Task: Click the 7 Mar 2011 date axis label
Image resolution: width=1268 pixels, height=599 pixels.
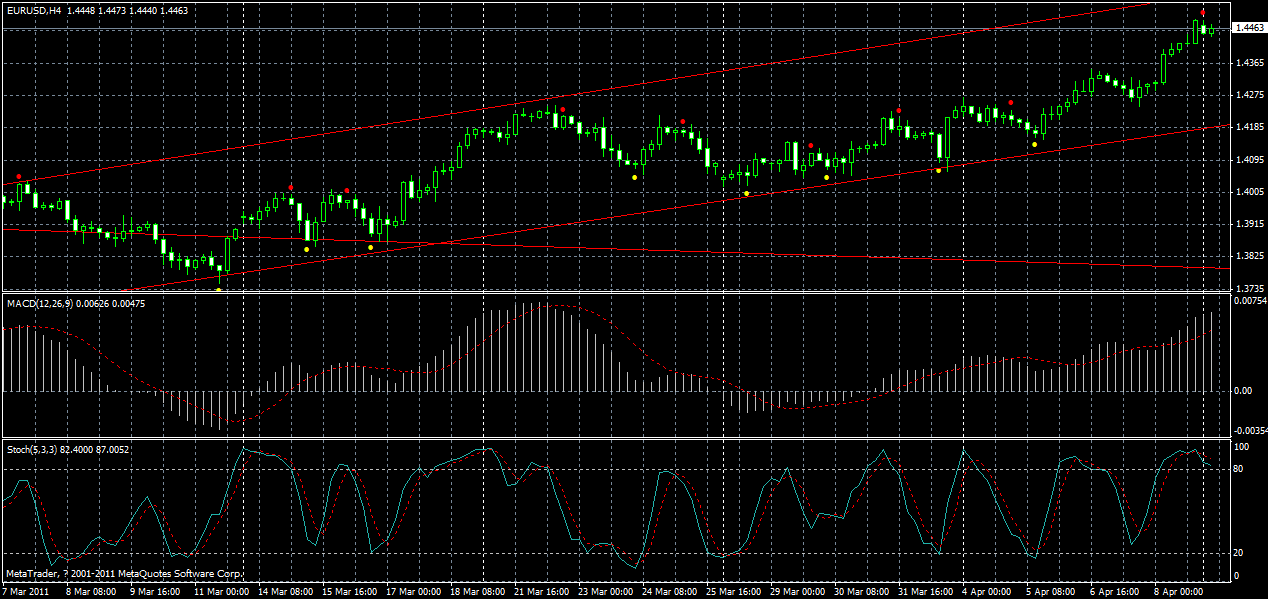Action: (27, 591)
